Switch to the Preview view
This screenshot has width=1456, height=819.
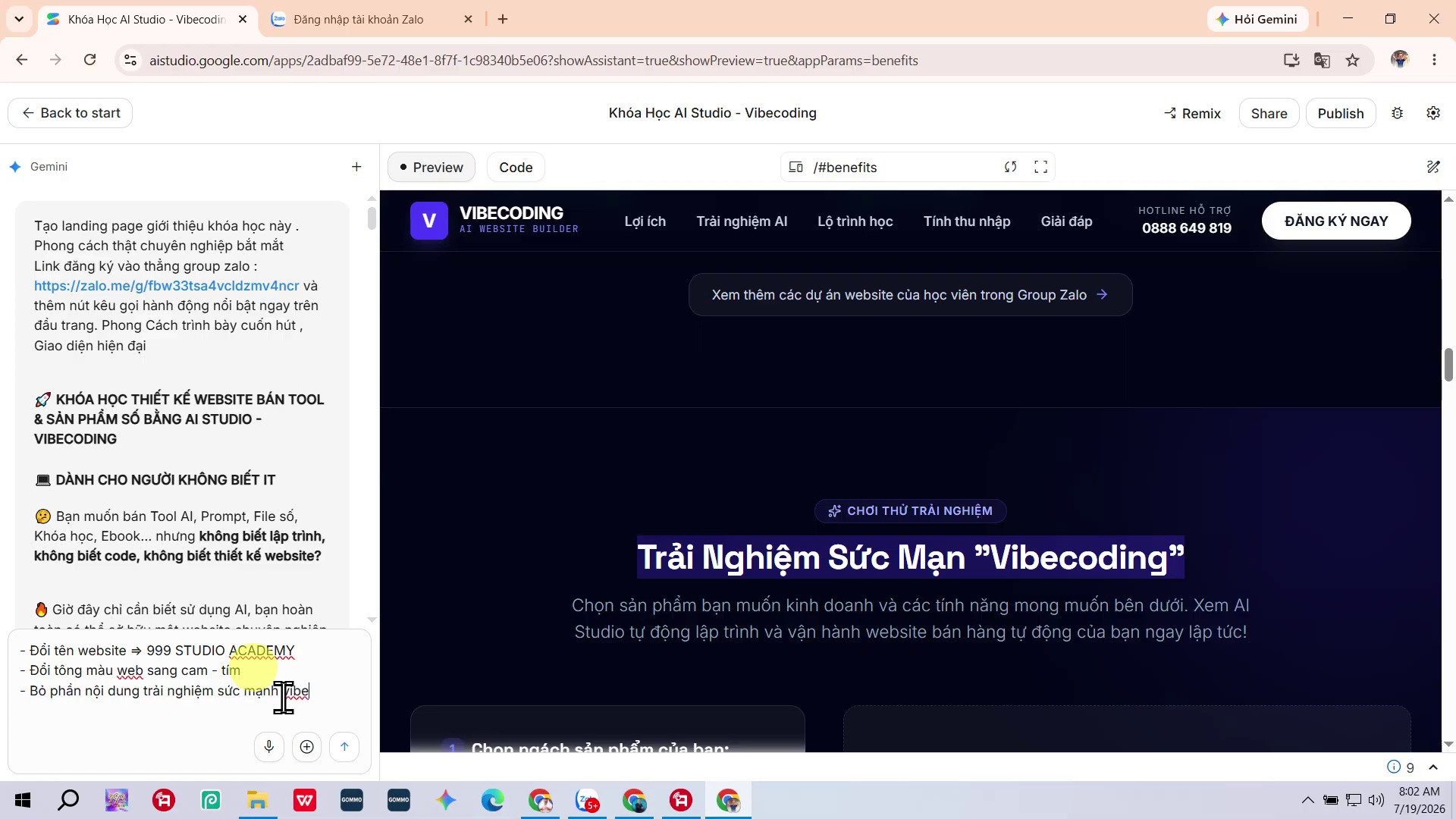click(431, 168)
